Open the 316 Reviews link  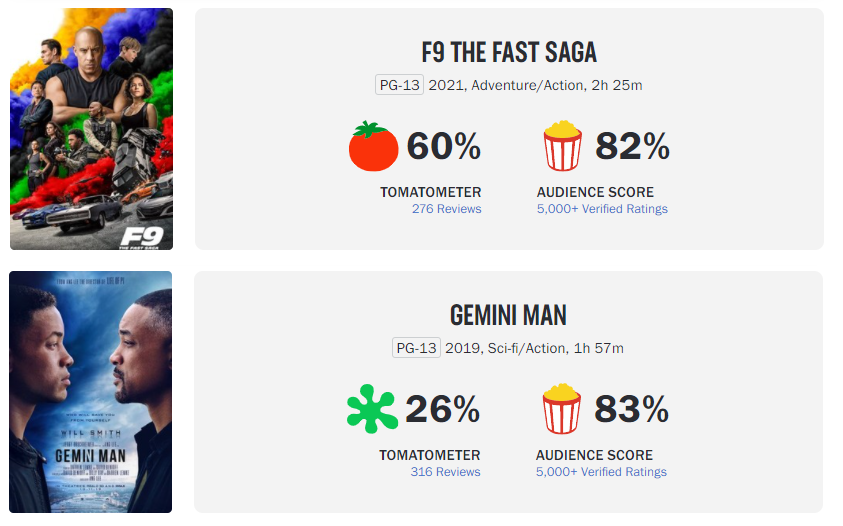click(x=445, y=472)
